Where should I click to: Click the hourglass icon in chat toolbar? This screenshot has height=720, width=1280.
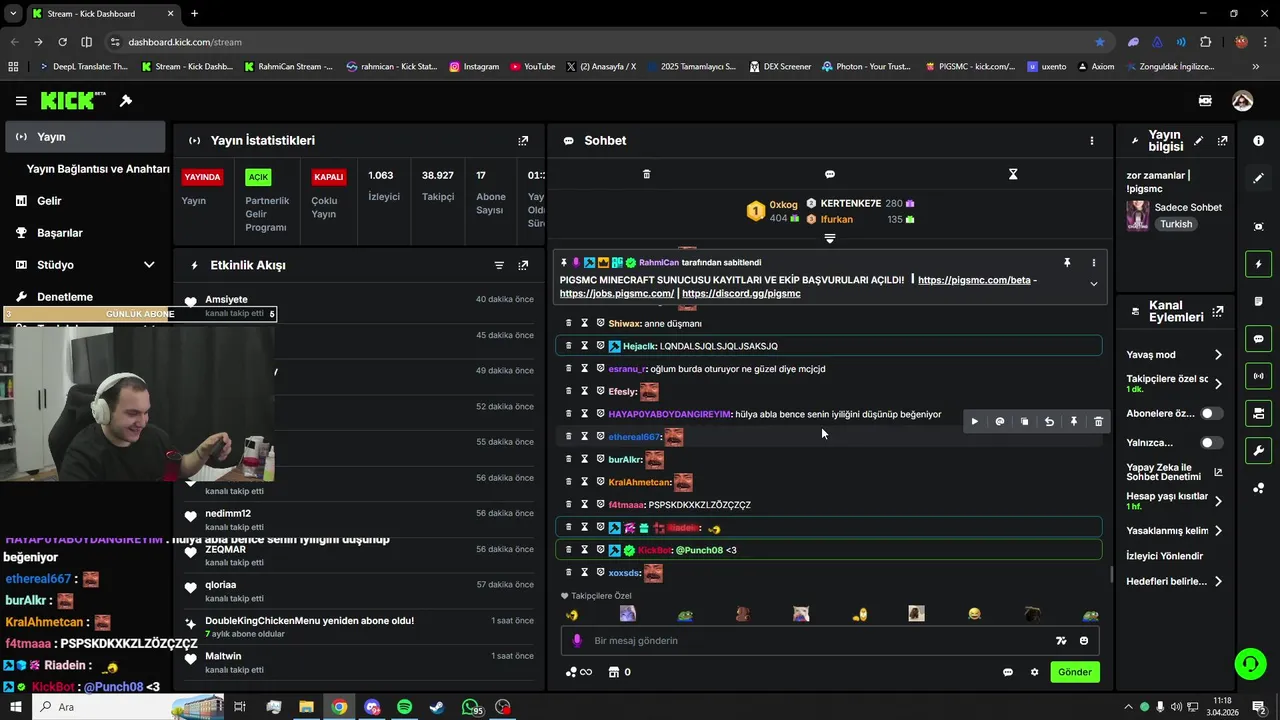1013,174
